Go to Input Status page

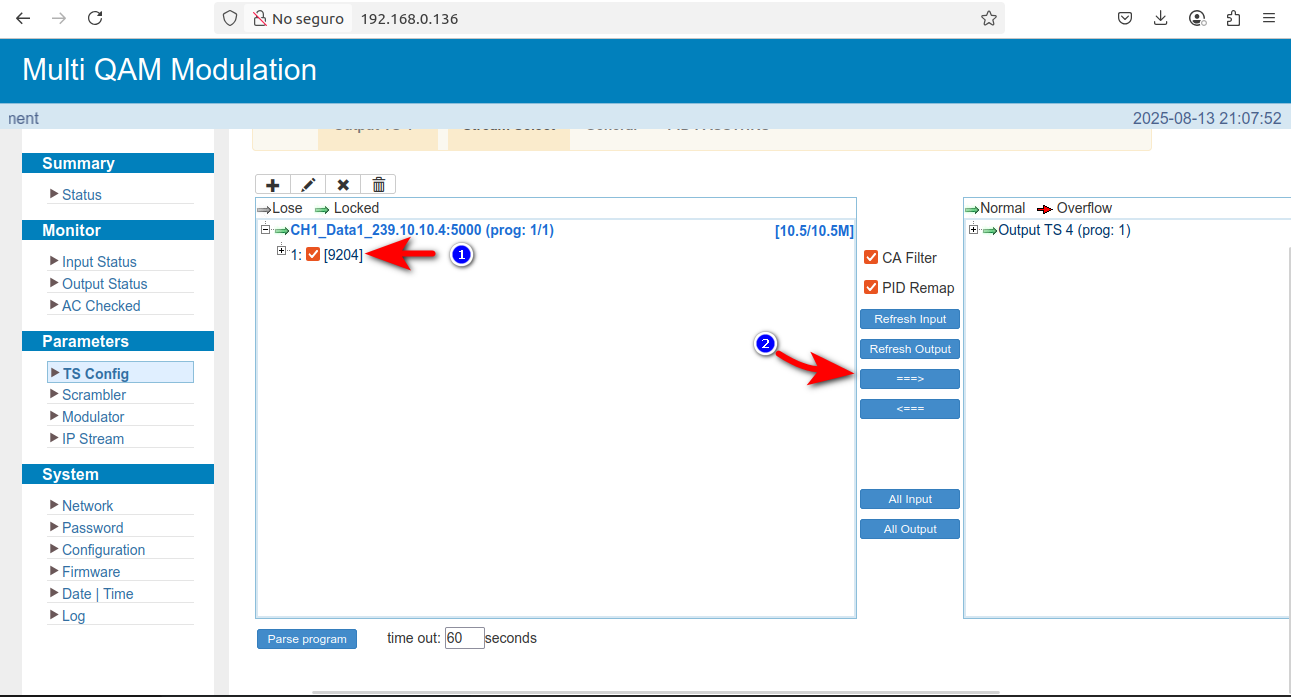click(x=99, y=262)
